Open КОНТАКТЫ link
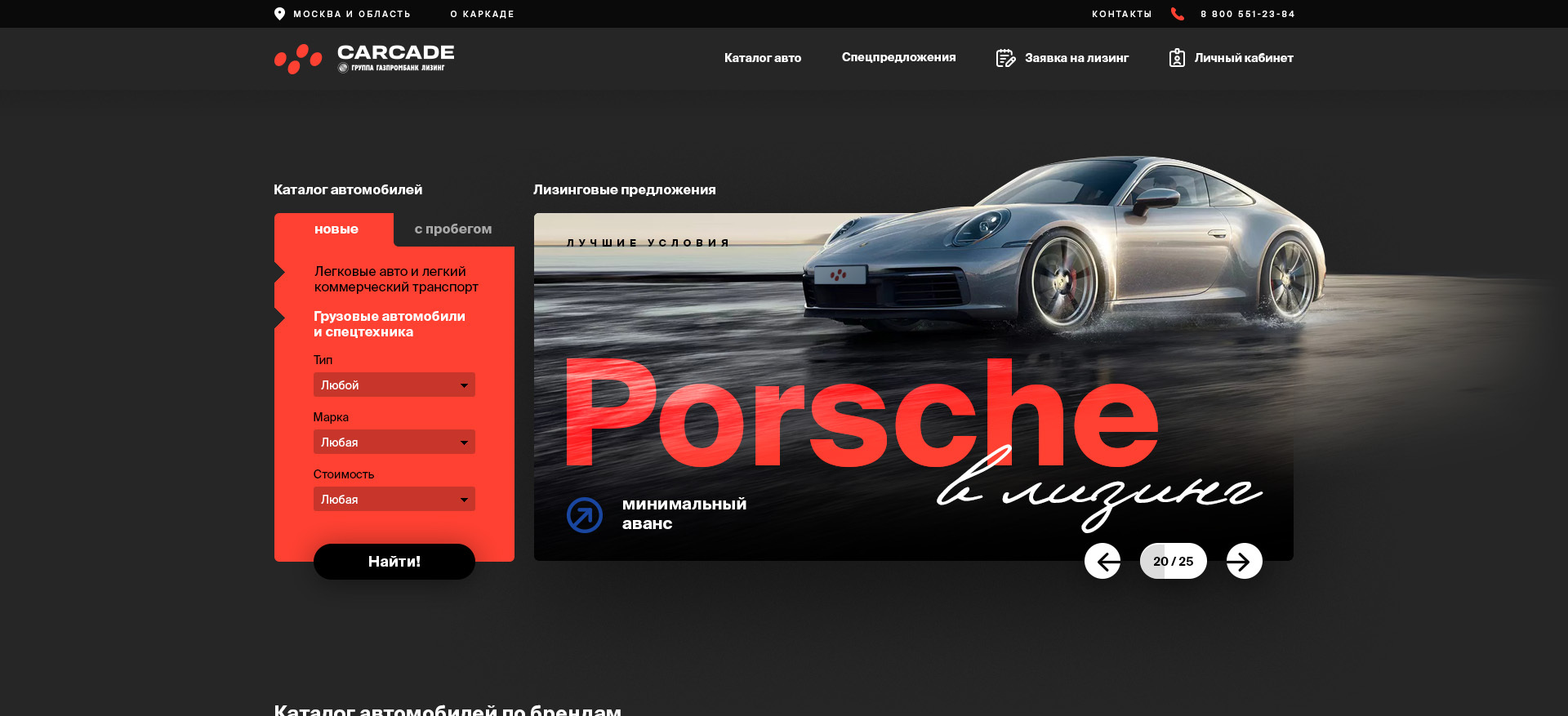Viewport: 1568px width, 716px height. [1122, 14]
